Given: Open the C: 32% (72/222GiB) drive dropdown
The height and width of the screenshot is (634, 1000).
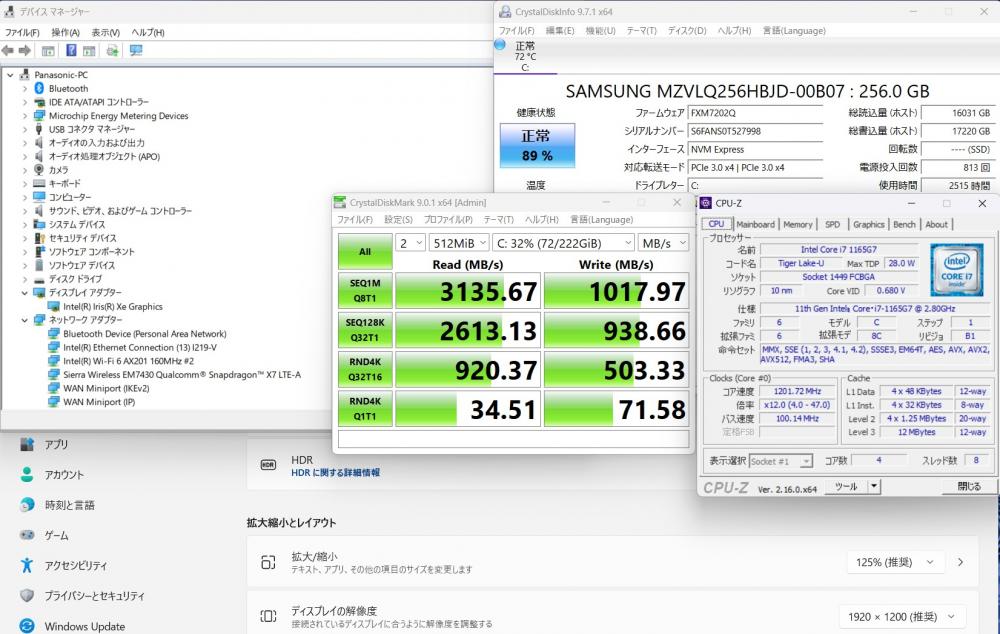Looking at the screenshot, I should point(563,243).
